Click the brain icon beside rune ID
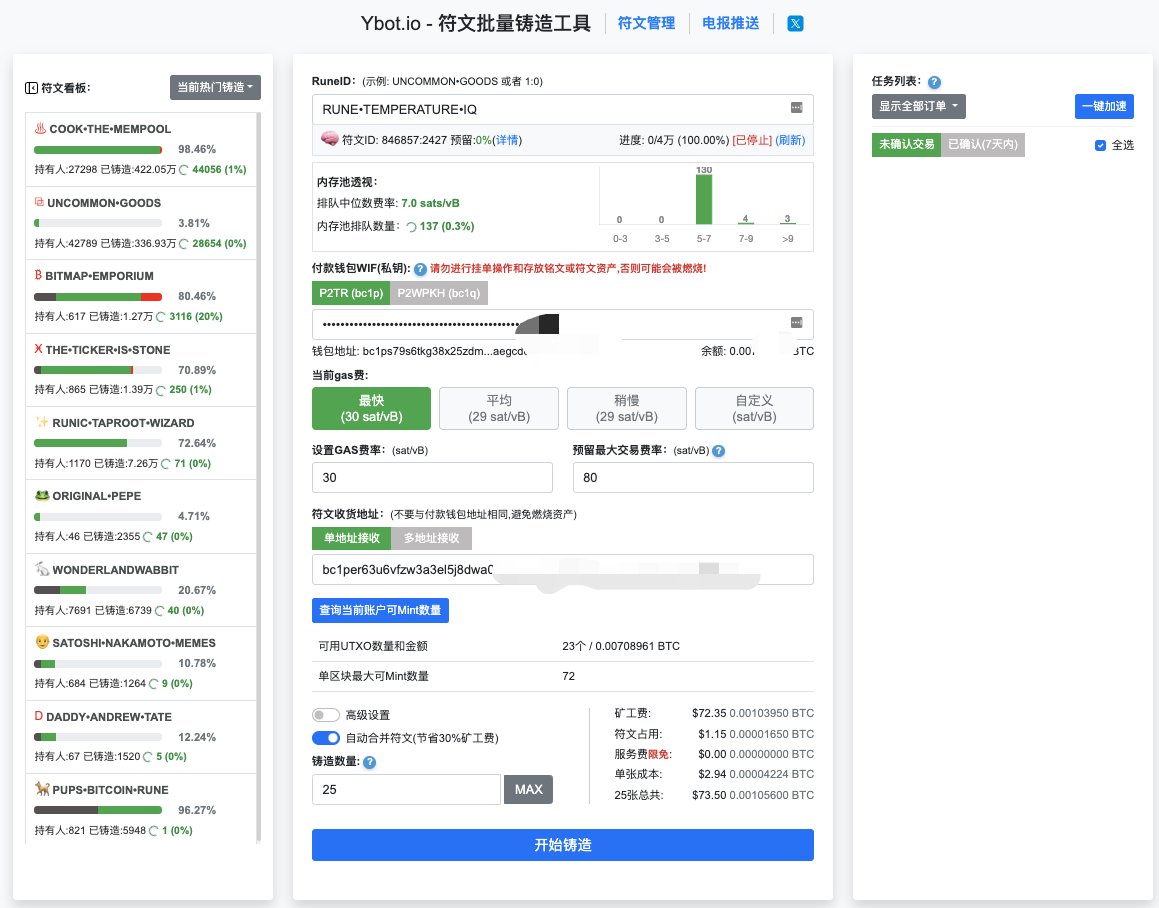1159x908 pixels. 330,138
